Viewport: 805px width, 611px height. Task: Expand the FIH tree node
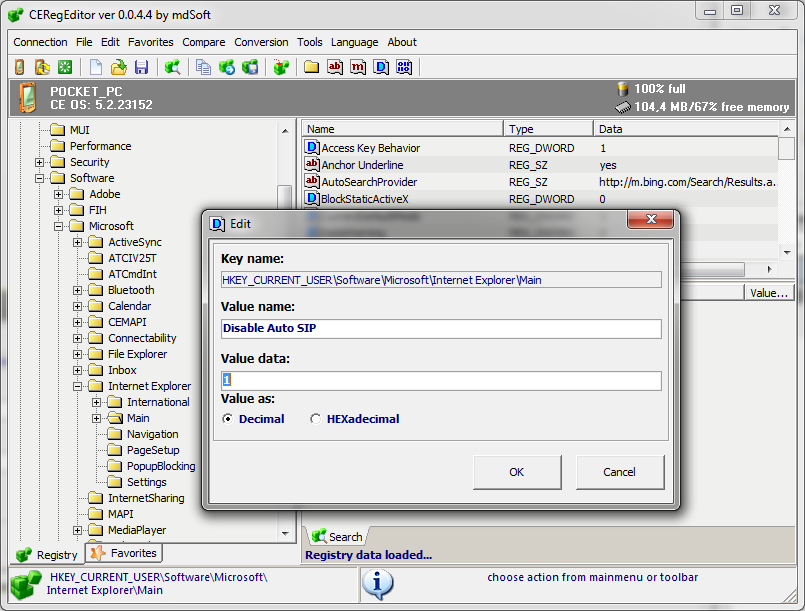pos(59,210)
